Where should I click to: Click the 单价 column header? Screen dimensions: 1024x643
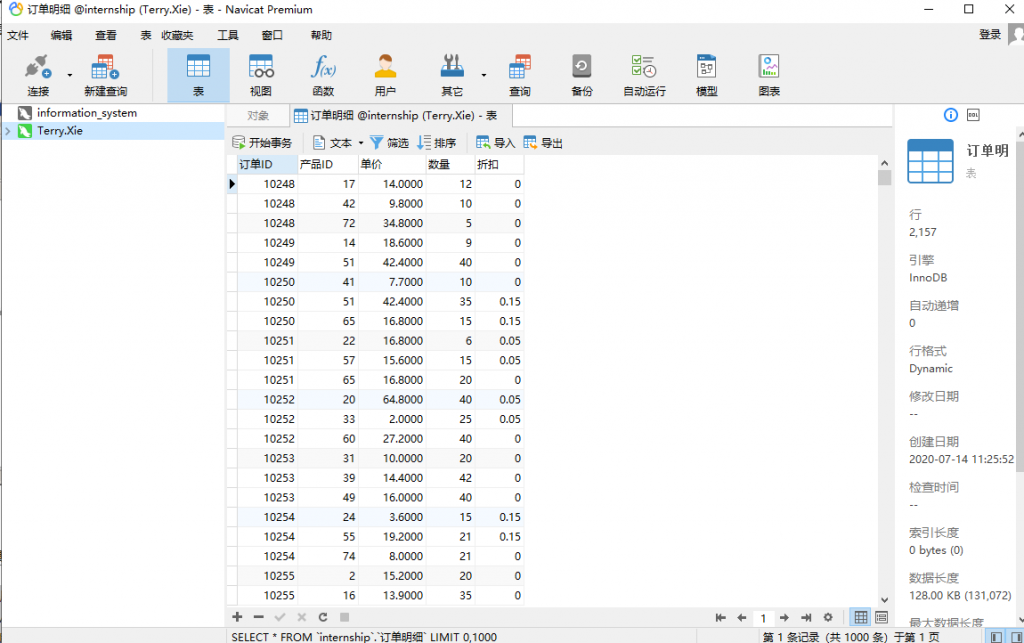coord(392,165)
